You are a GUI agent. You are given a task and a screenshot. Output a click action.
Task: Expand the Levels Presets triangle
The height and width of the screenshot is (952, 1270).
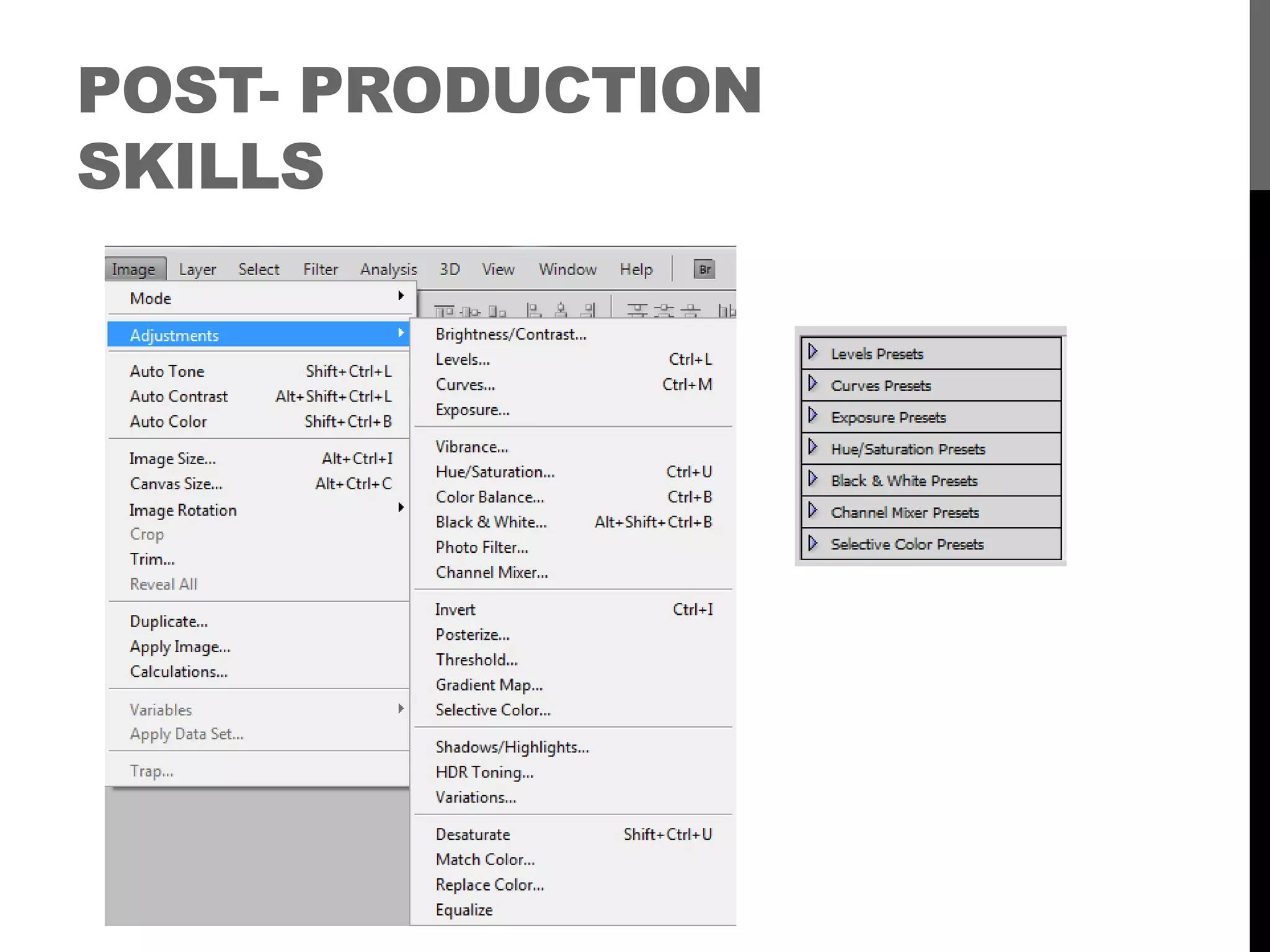click(813, 352)
